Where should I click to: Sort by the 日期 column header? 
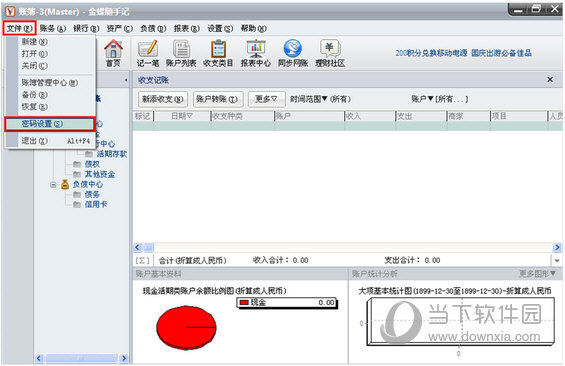[182, 116]
